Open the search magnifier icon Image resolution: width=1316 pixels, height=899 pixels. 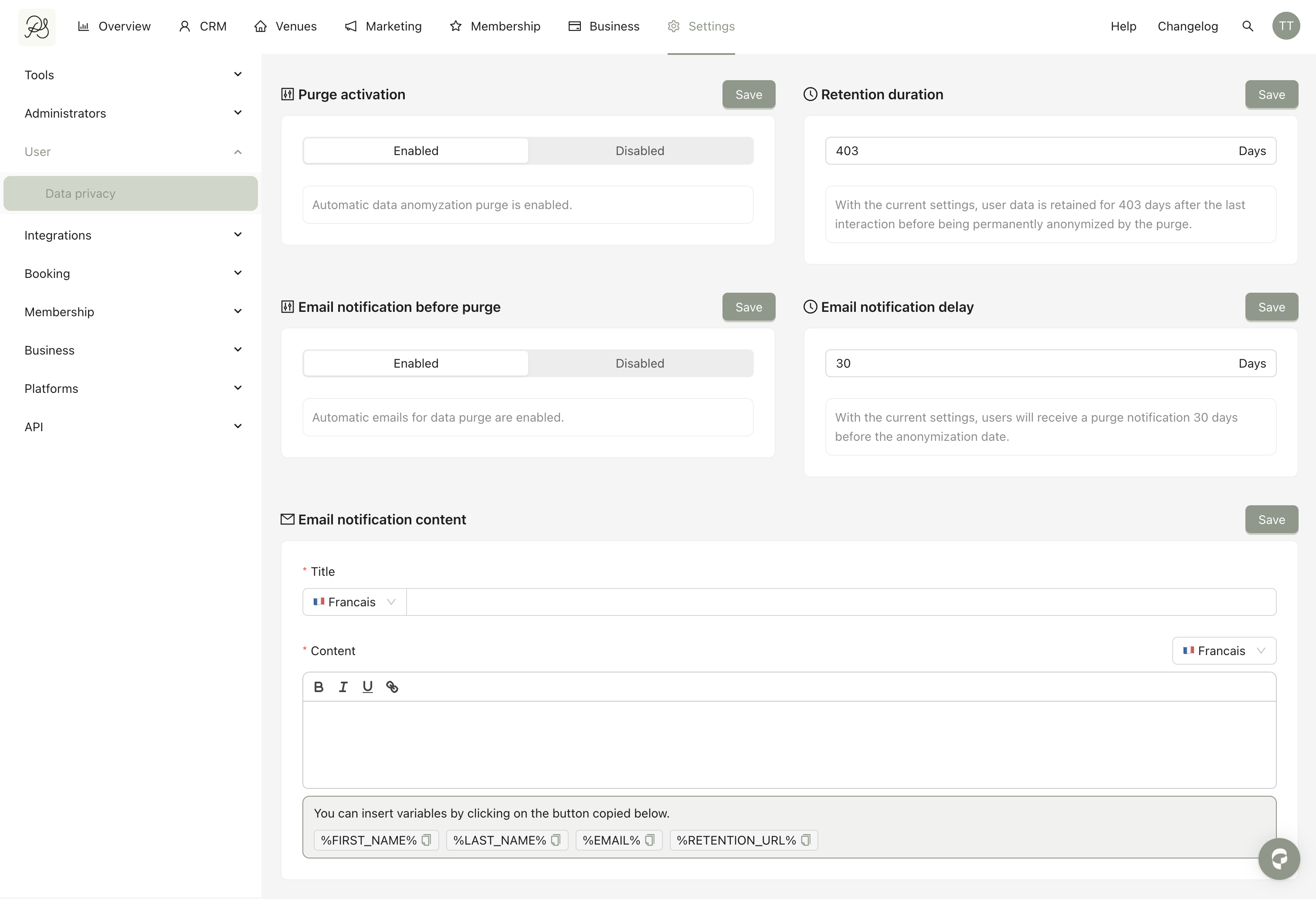(x=1248, y=26)
